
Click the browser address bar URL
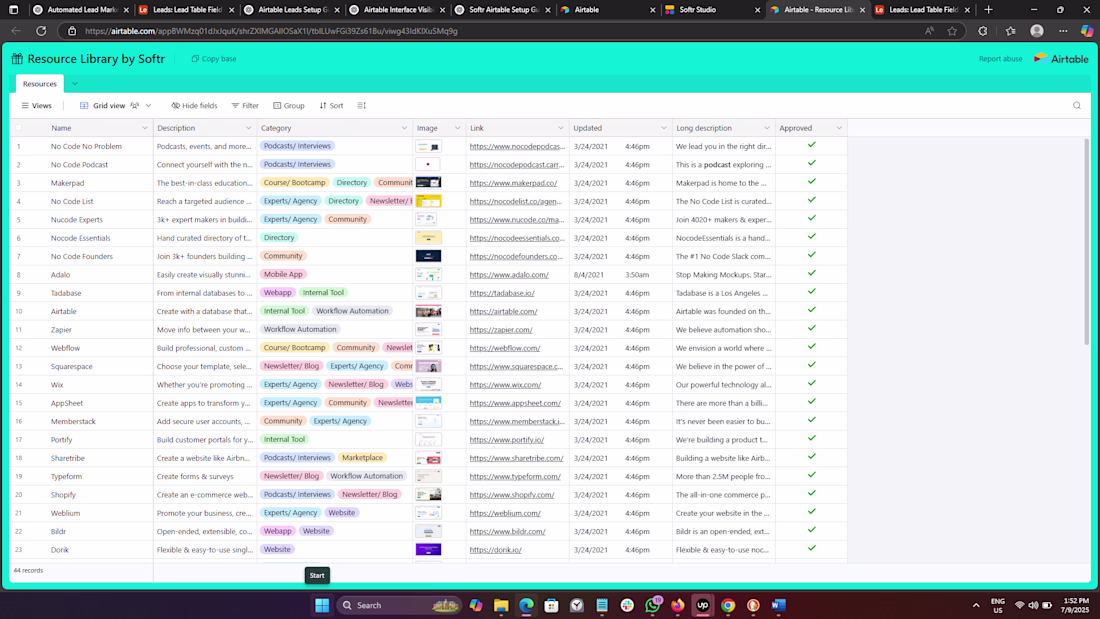[271, 31]
